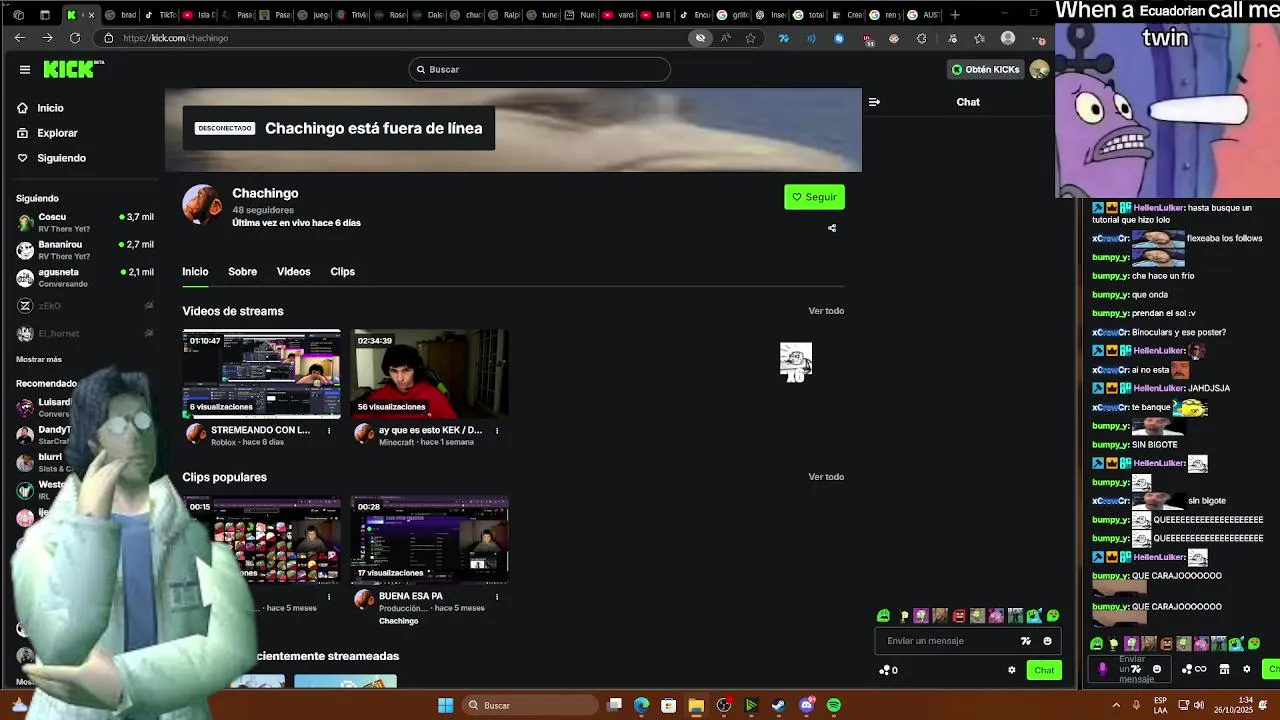Open the 02:34:39 Minecraft video thumbnail
Screen dimensions: 1280x720
click(430, 373)
